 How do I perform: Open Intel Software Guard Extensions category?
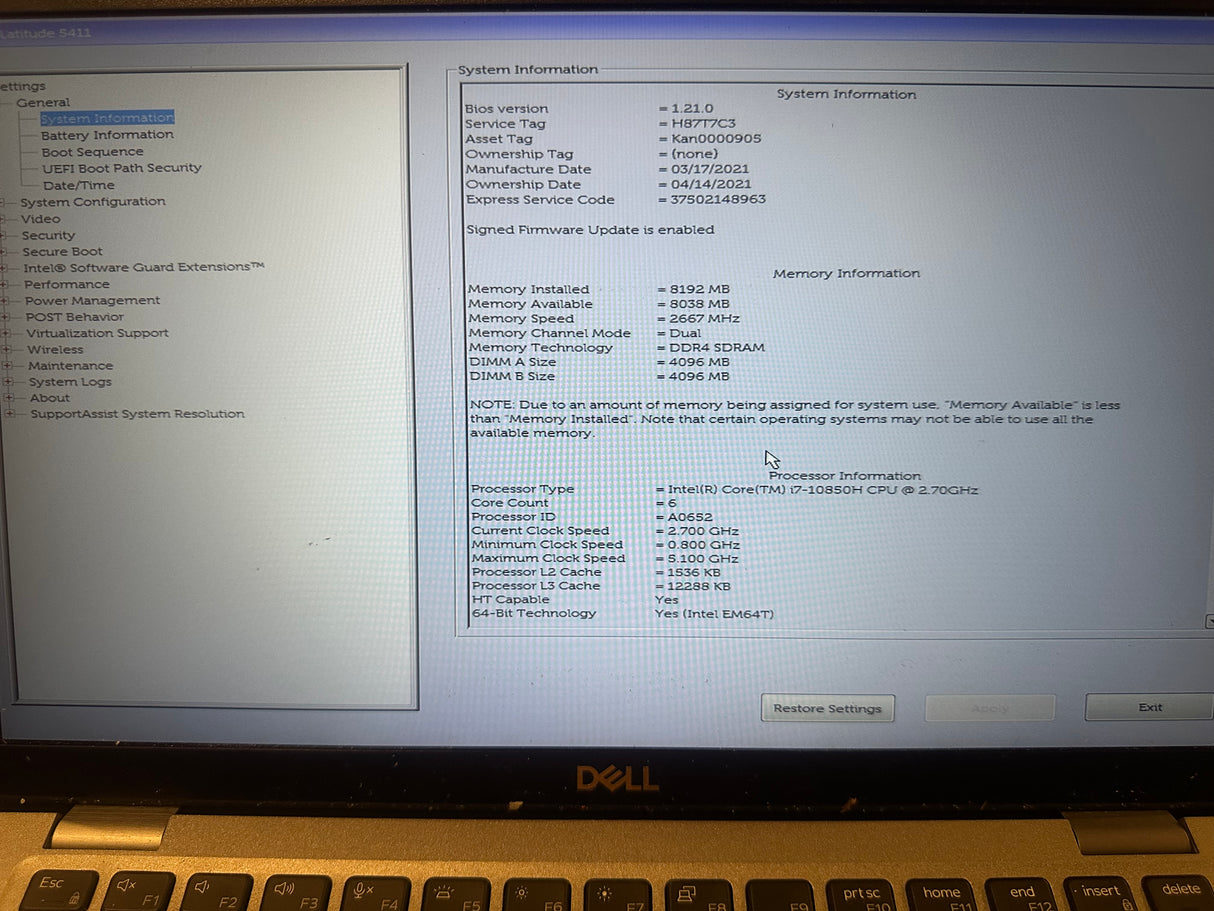click(x=144, y=267)
